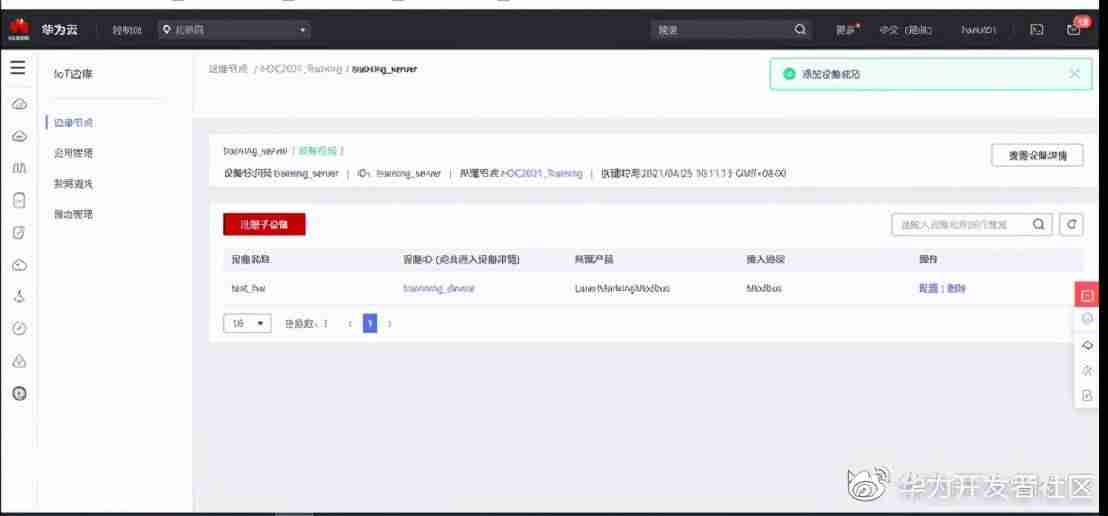The image size is (1108, 516).
Task: Click the HDC2021_Training link in the info row
Action: [x=542, y=173]
